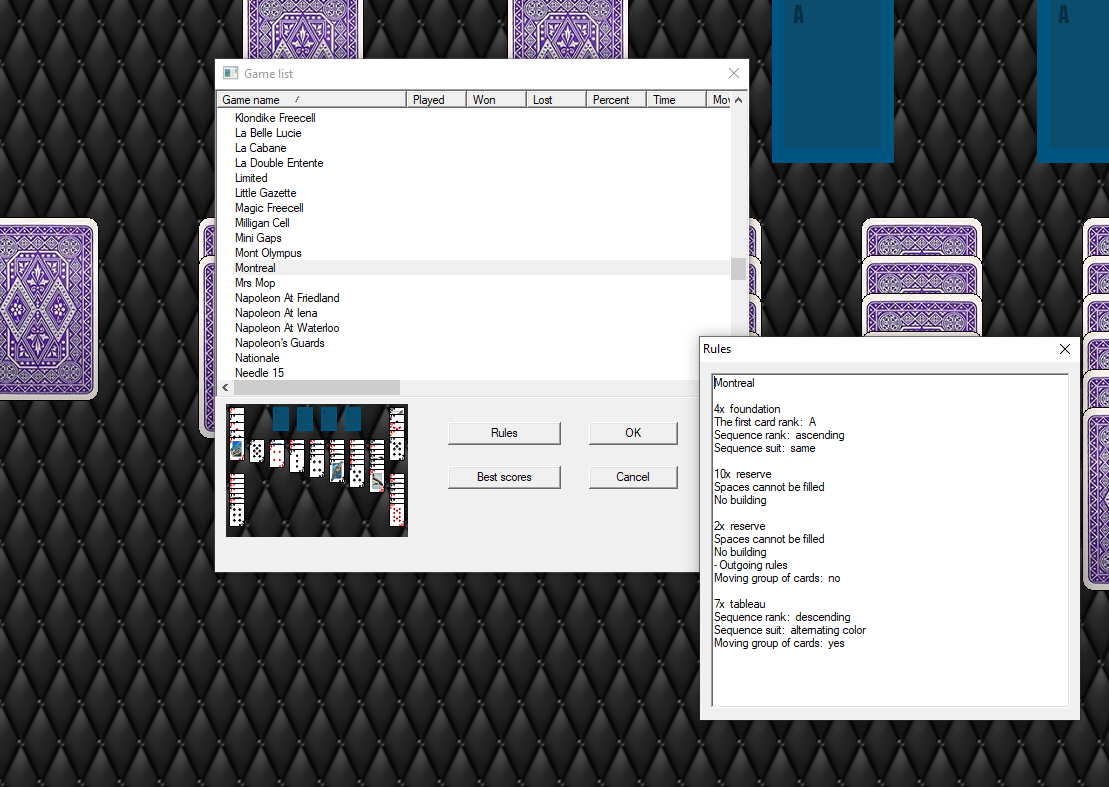Choose Napoleon At Waterloo in the list

tap(287, 327)
